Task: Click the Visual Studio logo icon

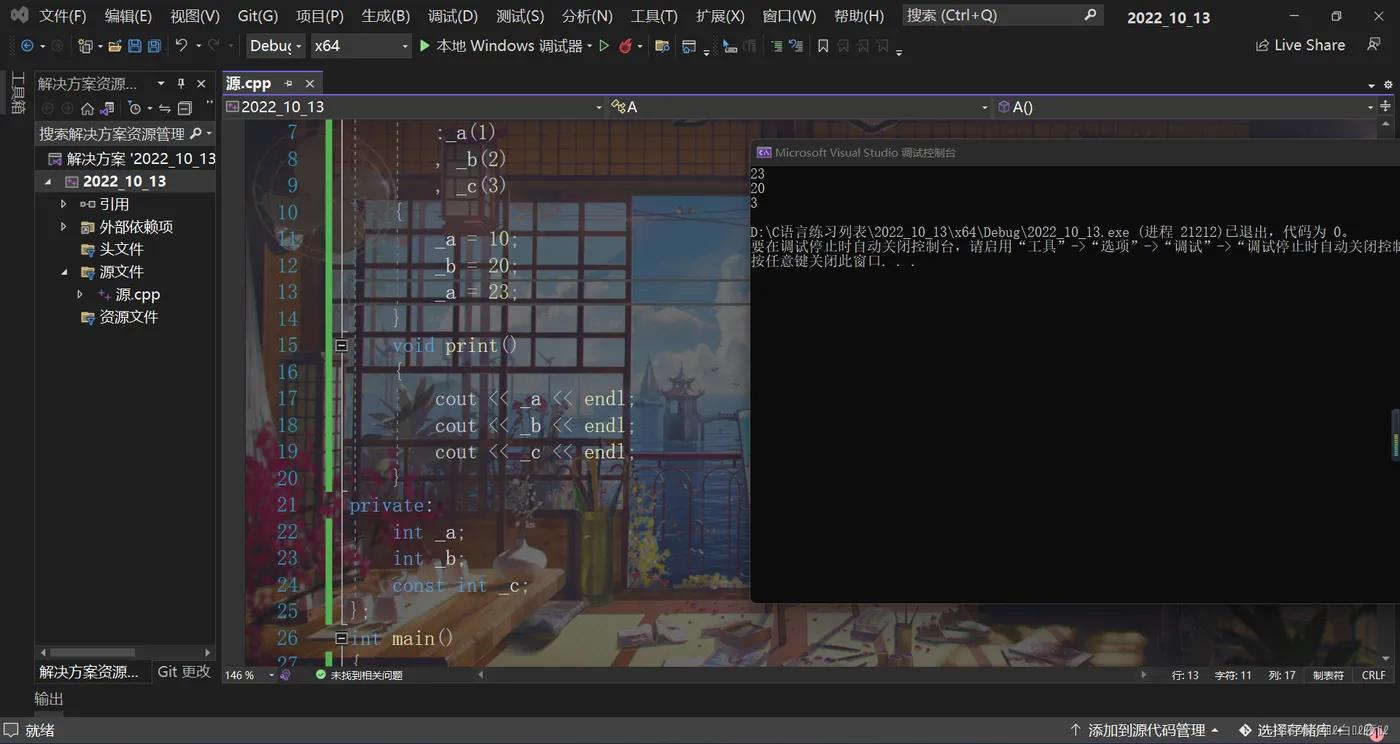Action: (x=19, y=16)
